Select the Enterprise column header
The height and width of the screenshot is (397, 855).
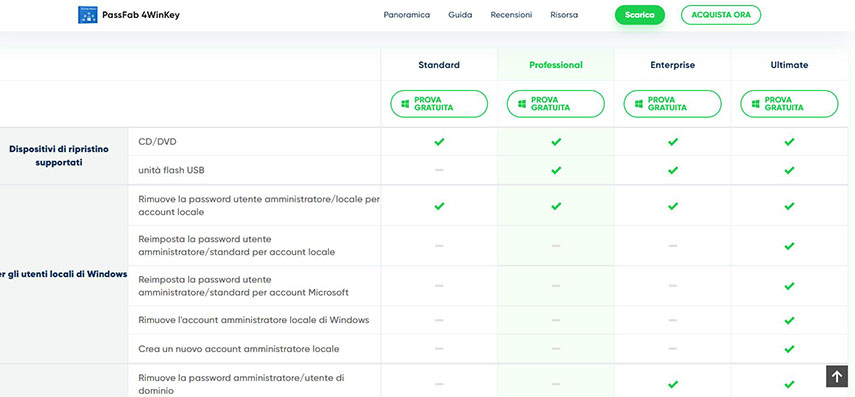(672, 65)
